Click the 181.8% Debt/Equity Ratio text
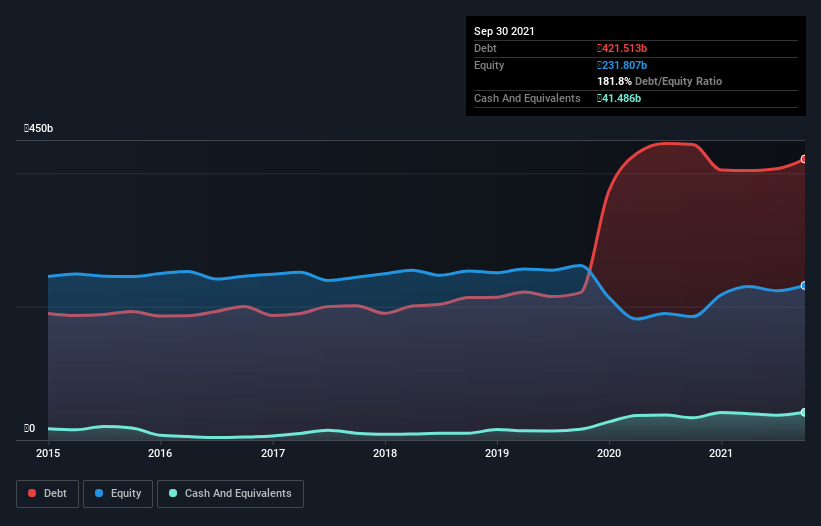821x526 pixels. [660, 82]
